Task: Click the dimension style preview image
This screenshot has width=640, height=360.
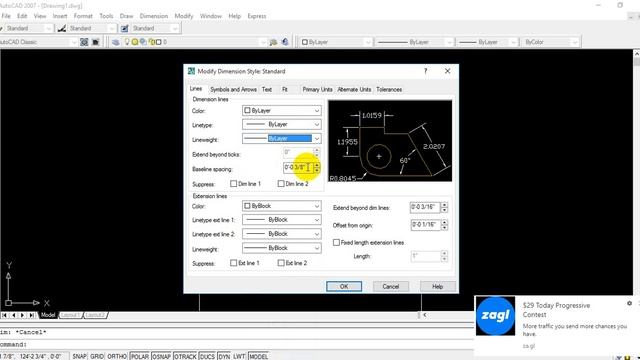Action: (x=390, y=141)
